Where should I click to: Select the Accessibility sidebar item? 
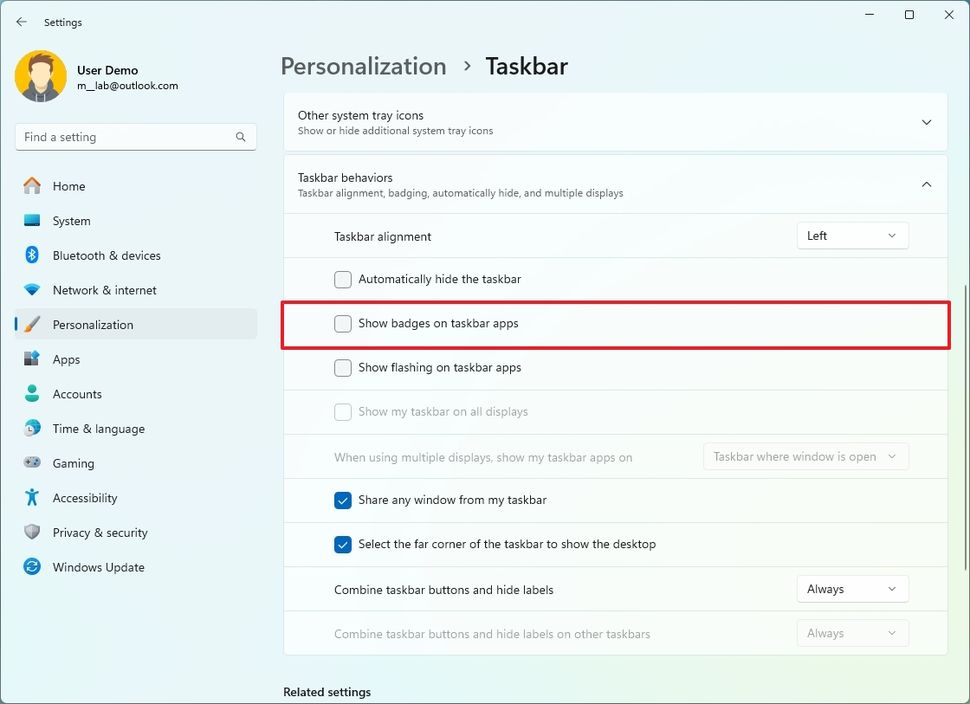coord(84,498)
